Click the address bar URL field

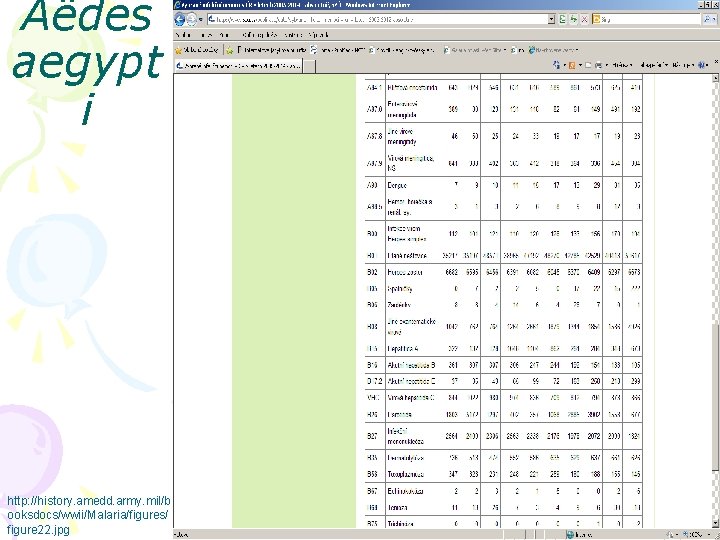coord(378,19)
